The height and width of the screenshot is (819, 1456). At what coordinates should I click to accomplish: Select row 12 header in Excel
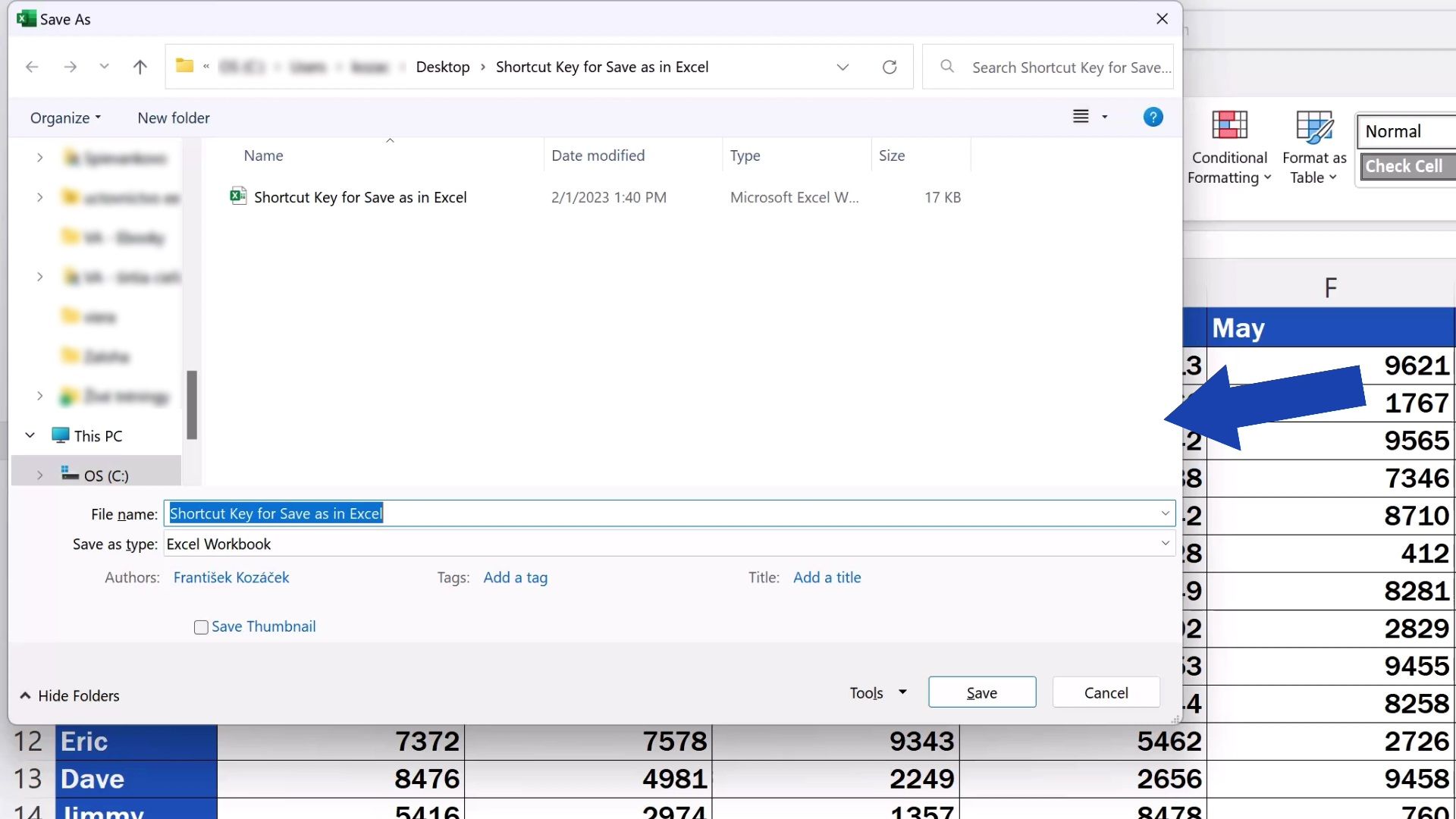(x=28, y=742)
